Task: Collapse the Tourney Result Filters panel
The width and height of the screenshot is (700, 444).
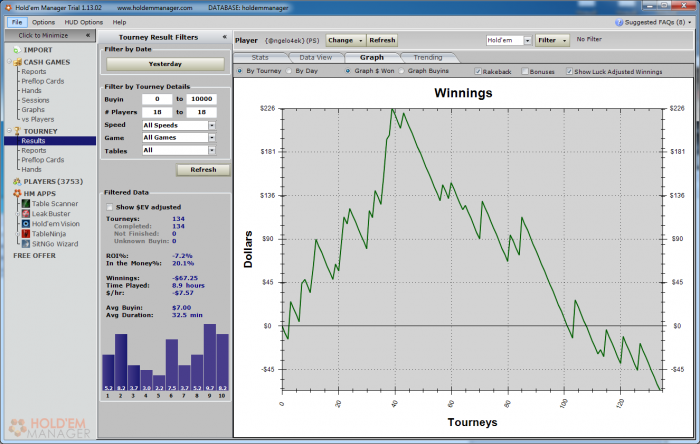Action: tap(223, 37)
